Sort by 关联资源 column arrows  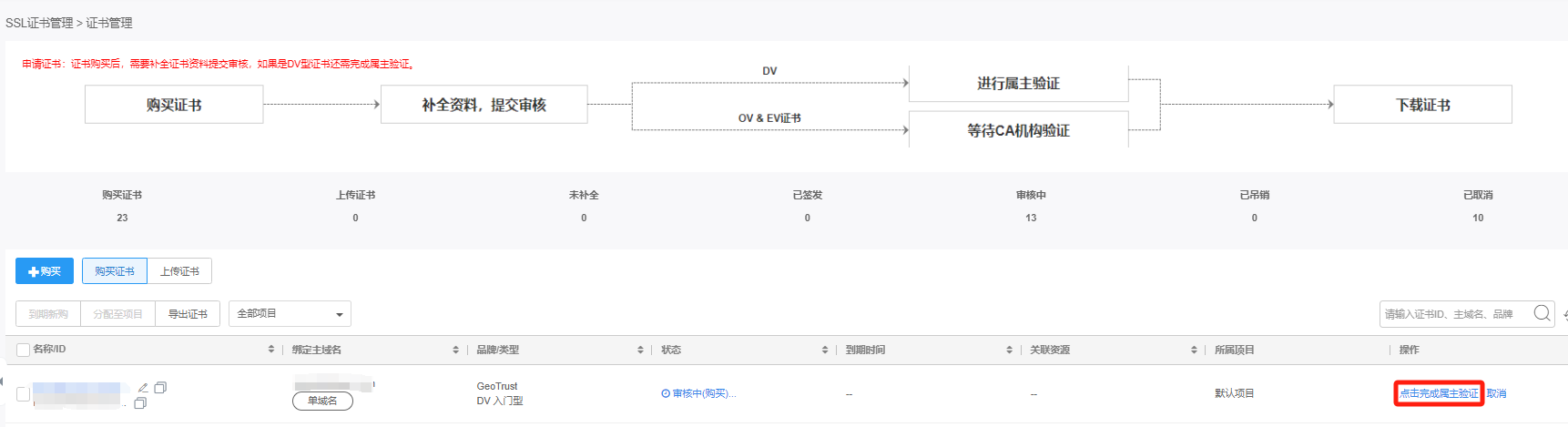[x=1194, y=350]
